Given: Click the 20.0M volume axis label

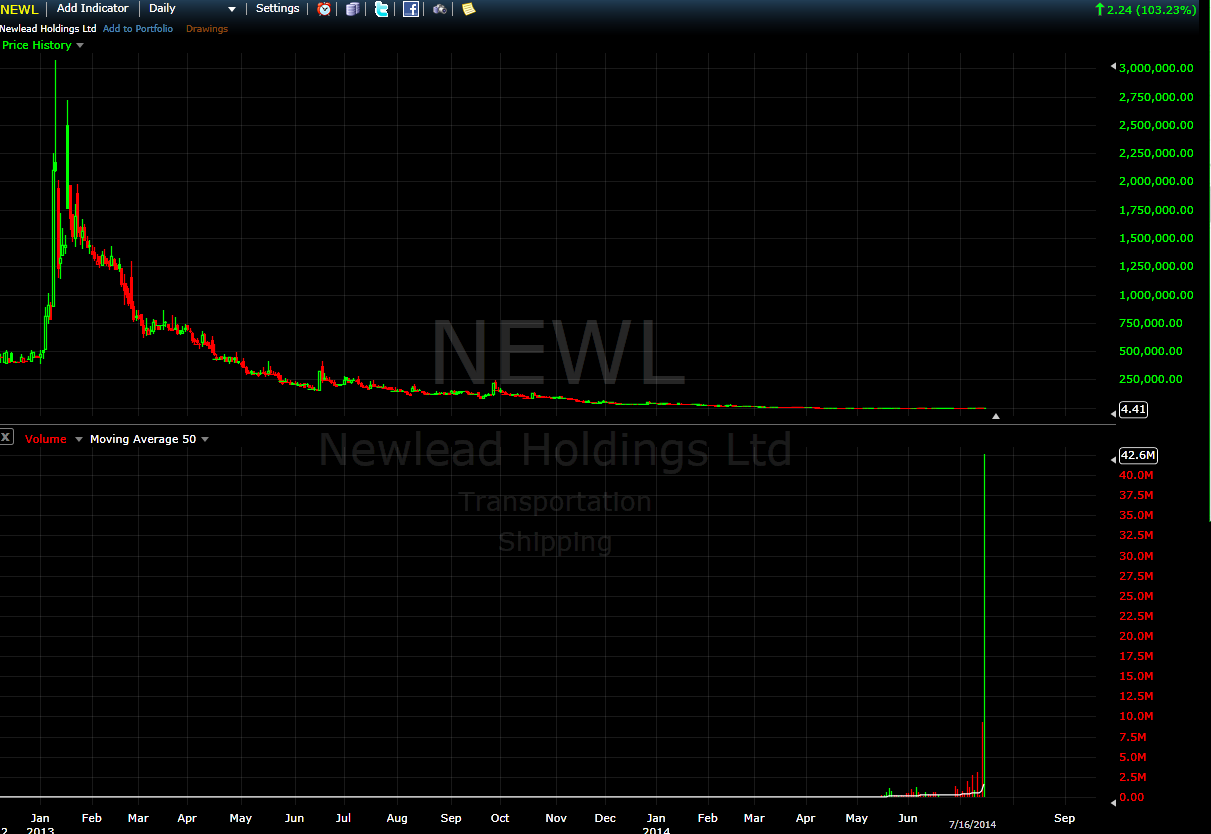Looking at the screenshot, I should point(1137,636).
